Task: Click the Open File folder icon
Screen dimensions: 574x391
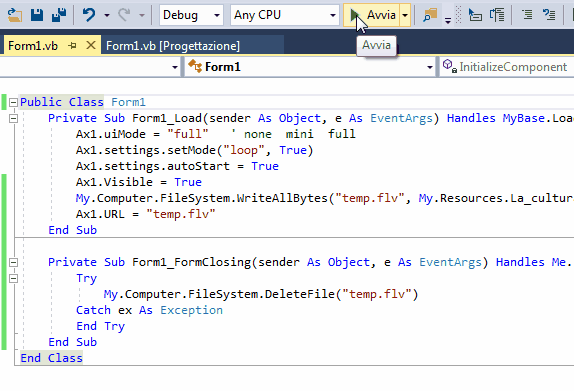Action: pos(15,15)
